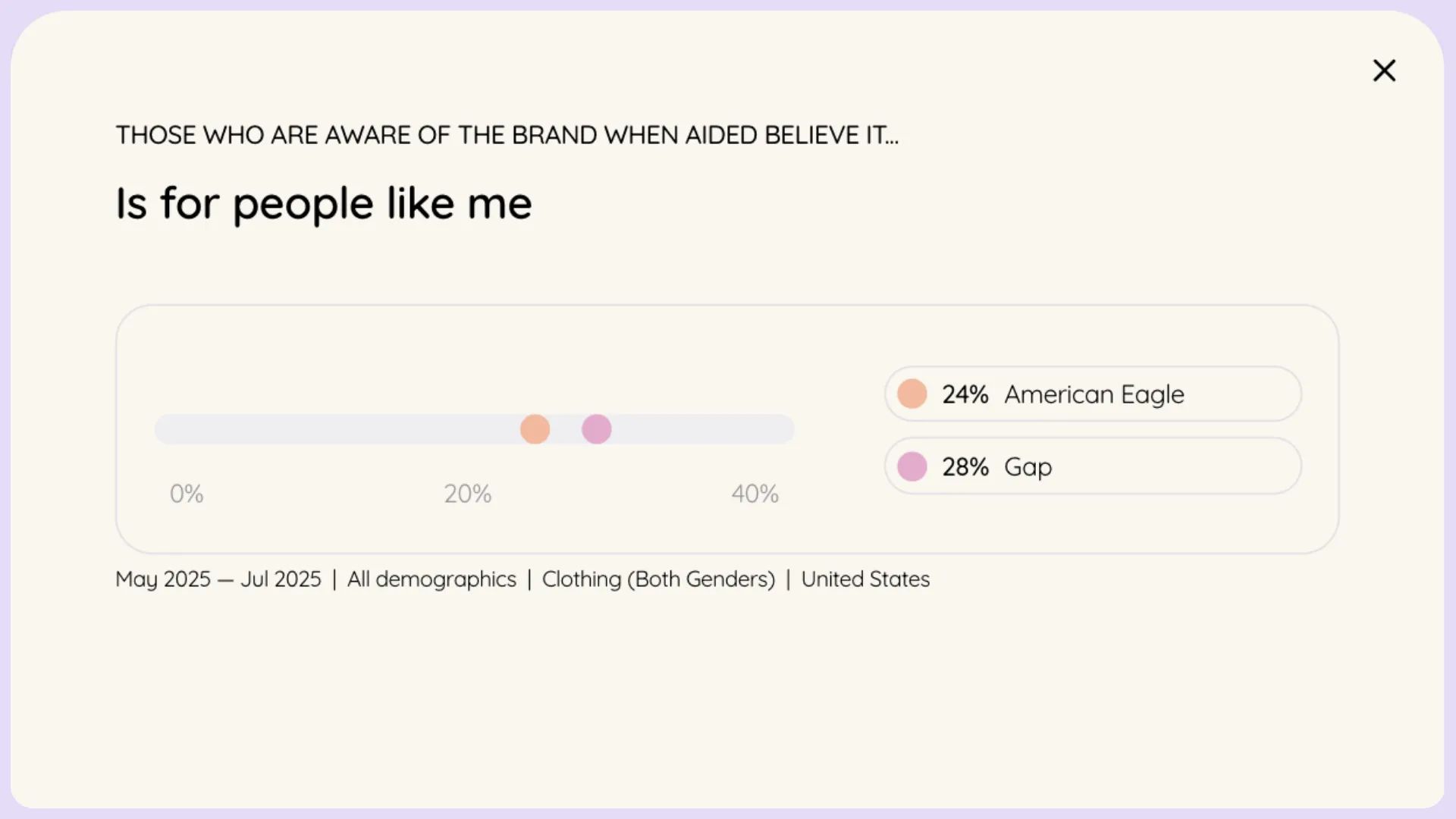Click the All demographics filter text
The width and height of the screenshot is (1456, 819).
(x=431, y=579)
